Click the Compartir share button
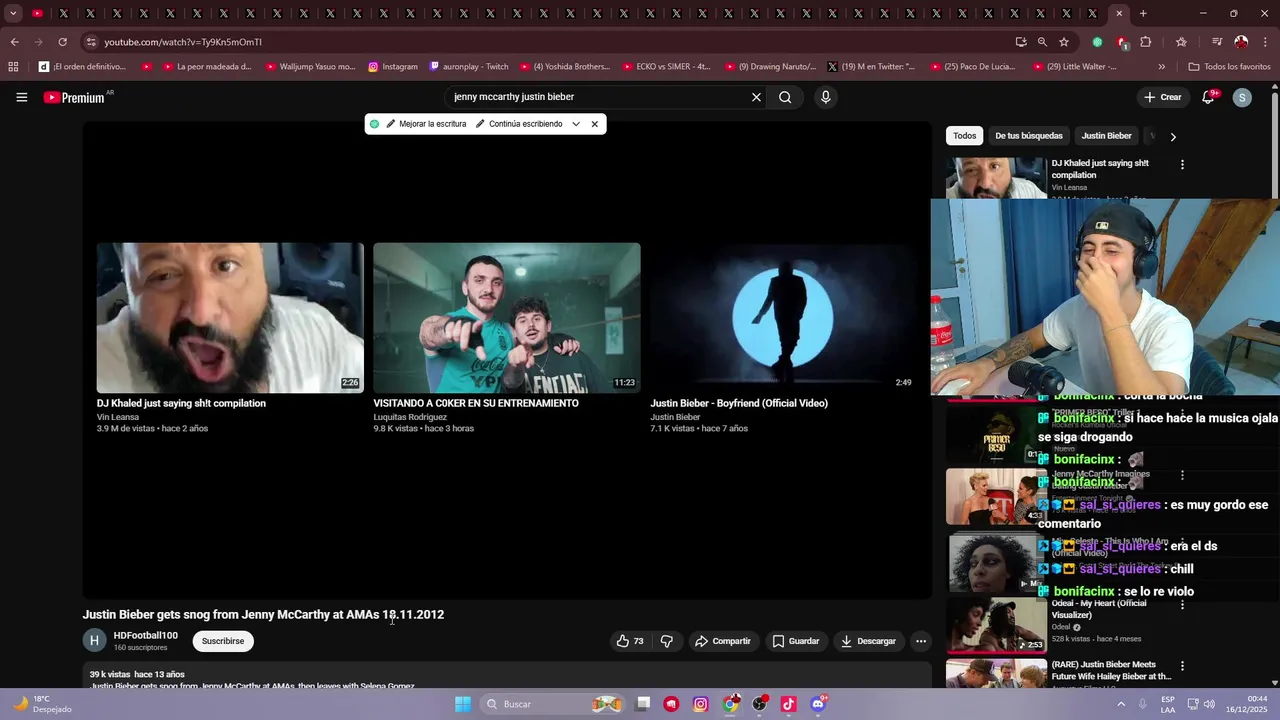 [722, 641]
